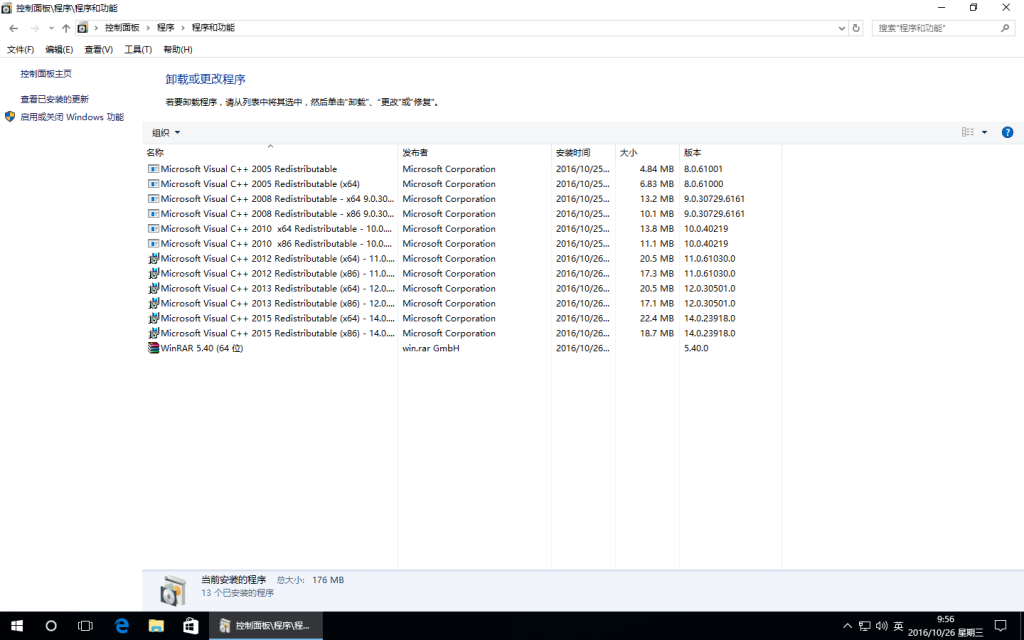This screenshot has height=640, width=1024.
Task: Open 查看已安装的更新 link
Action: pyautogui.click(x=54, y=99)
